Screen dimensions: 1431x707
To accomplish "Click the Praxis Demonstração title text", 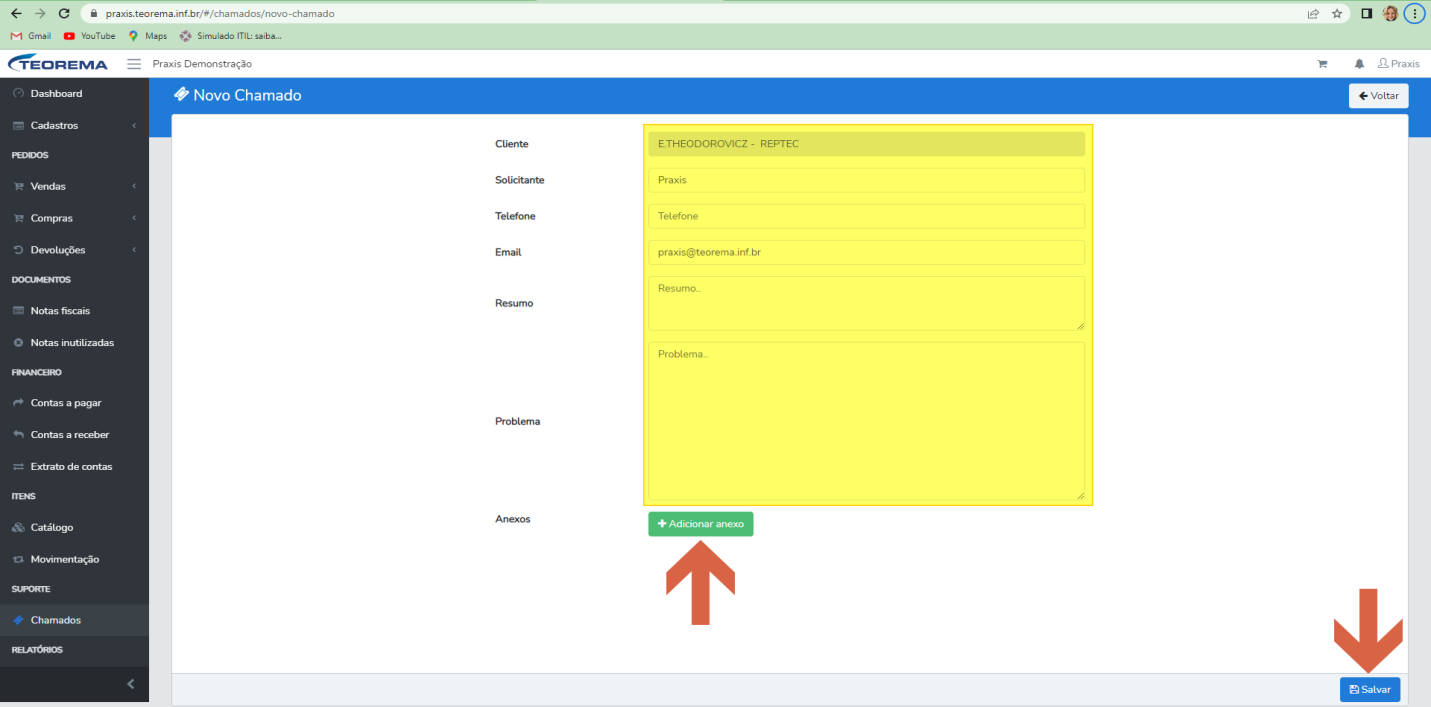I will pos(202,64).
